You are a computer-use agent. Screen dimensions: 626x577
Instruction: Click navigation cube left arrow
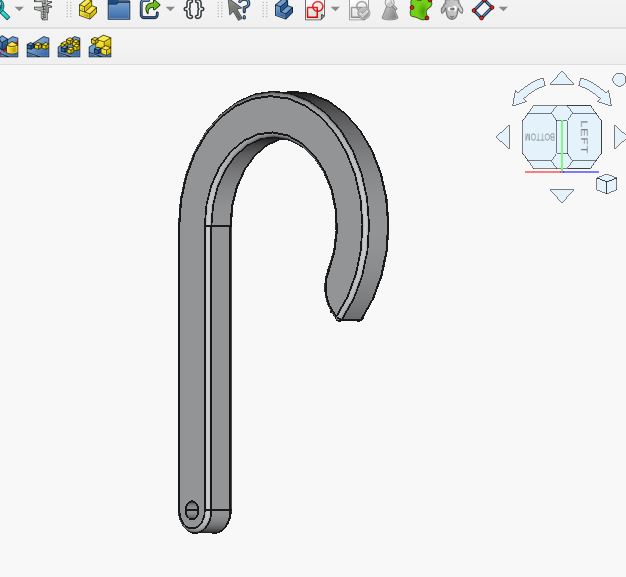click(x=503, y=137)
